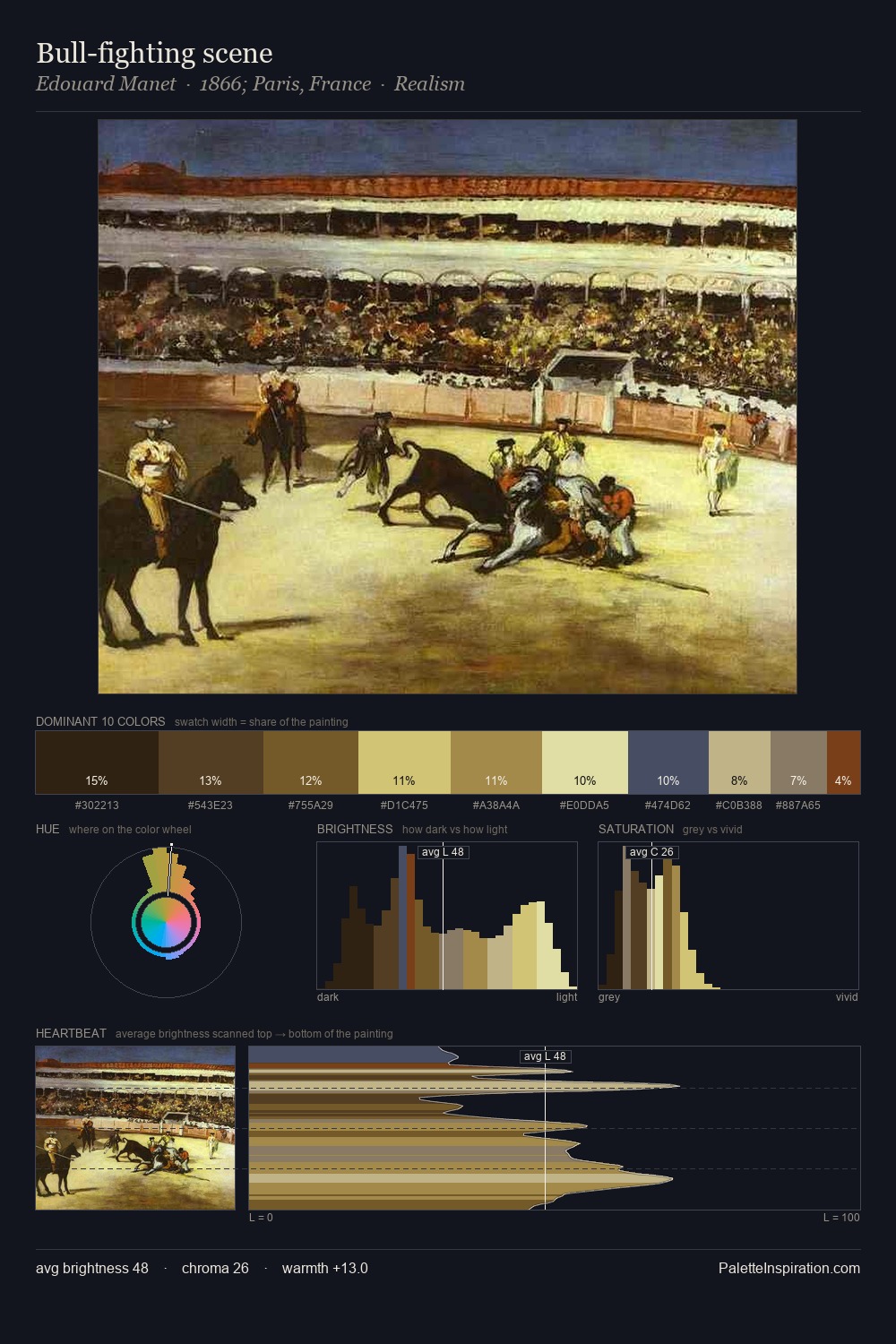Open the PaletteInspiration.com link
The image size is (896, 1344).
tap(789, 1268)
